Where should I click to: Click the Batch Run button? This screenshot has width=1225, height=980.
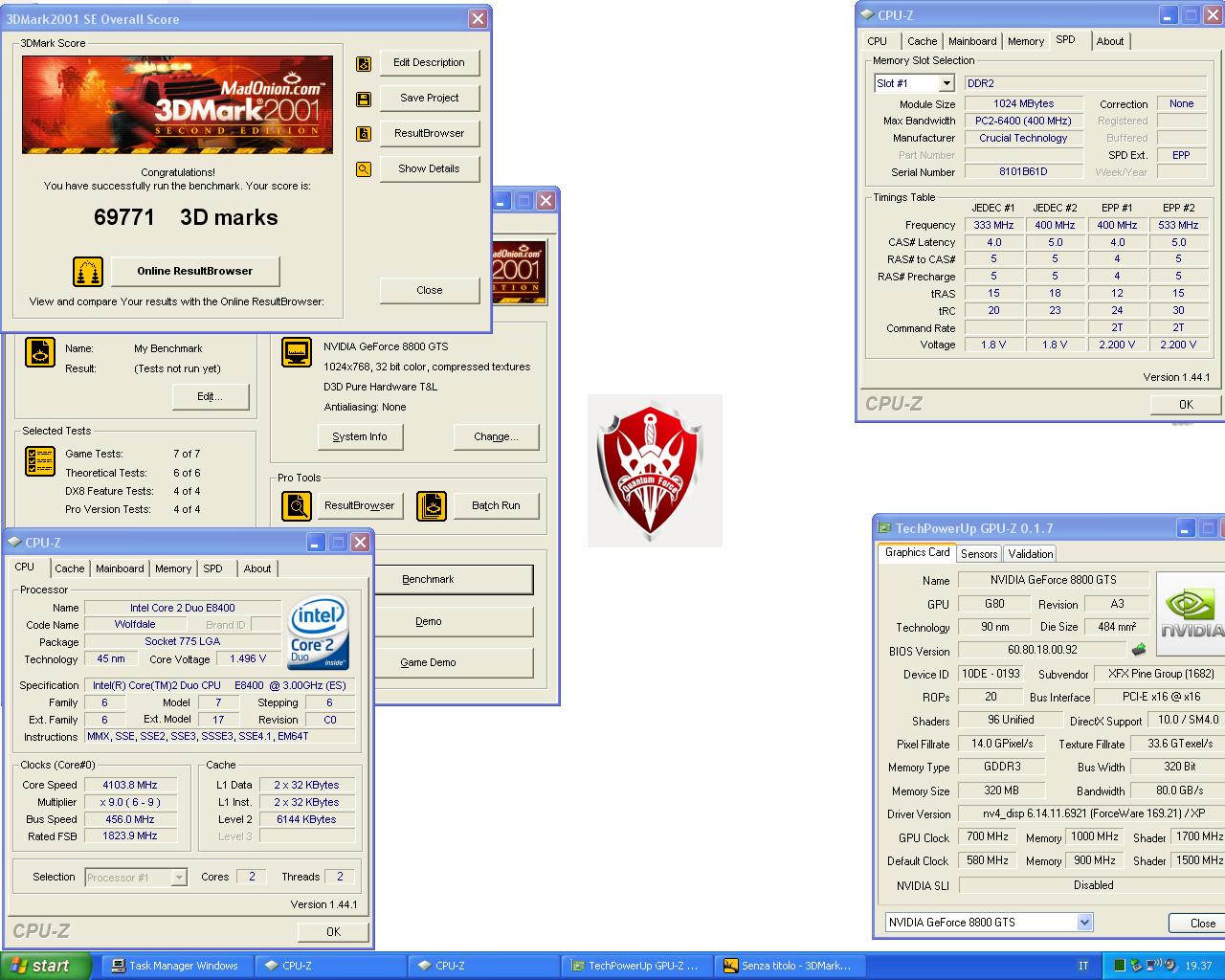point(496,506)
